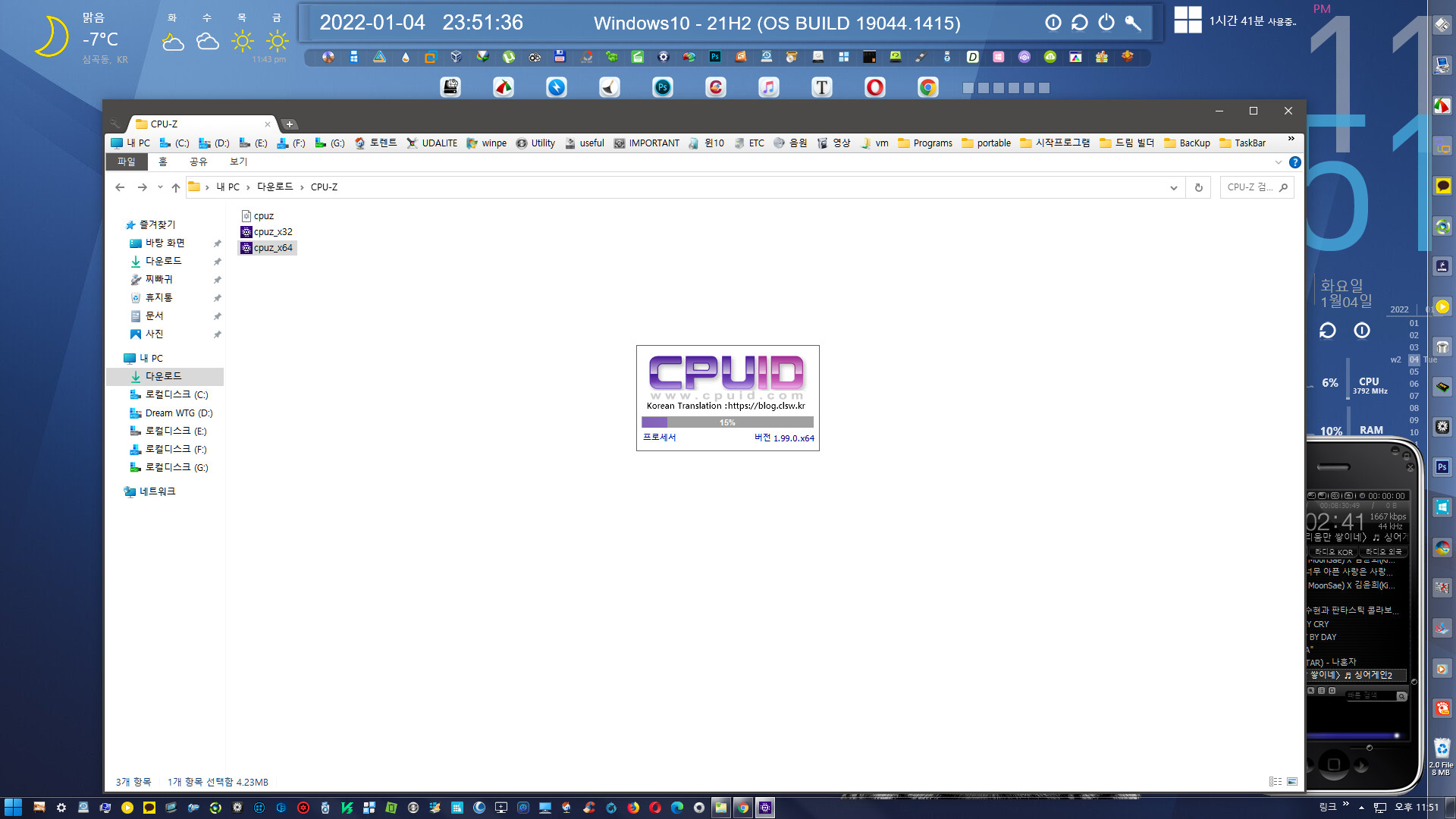Screen dimensions: 1456x819
Task: Open the 홈 ribbon tab
Action: (162, 162)
